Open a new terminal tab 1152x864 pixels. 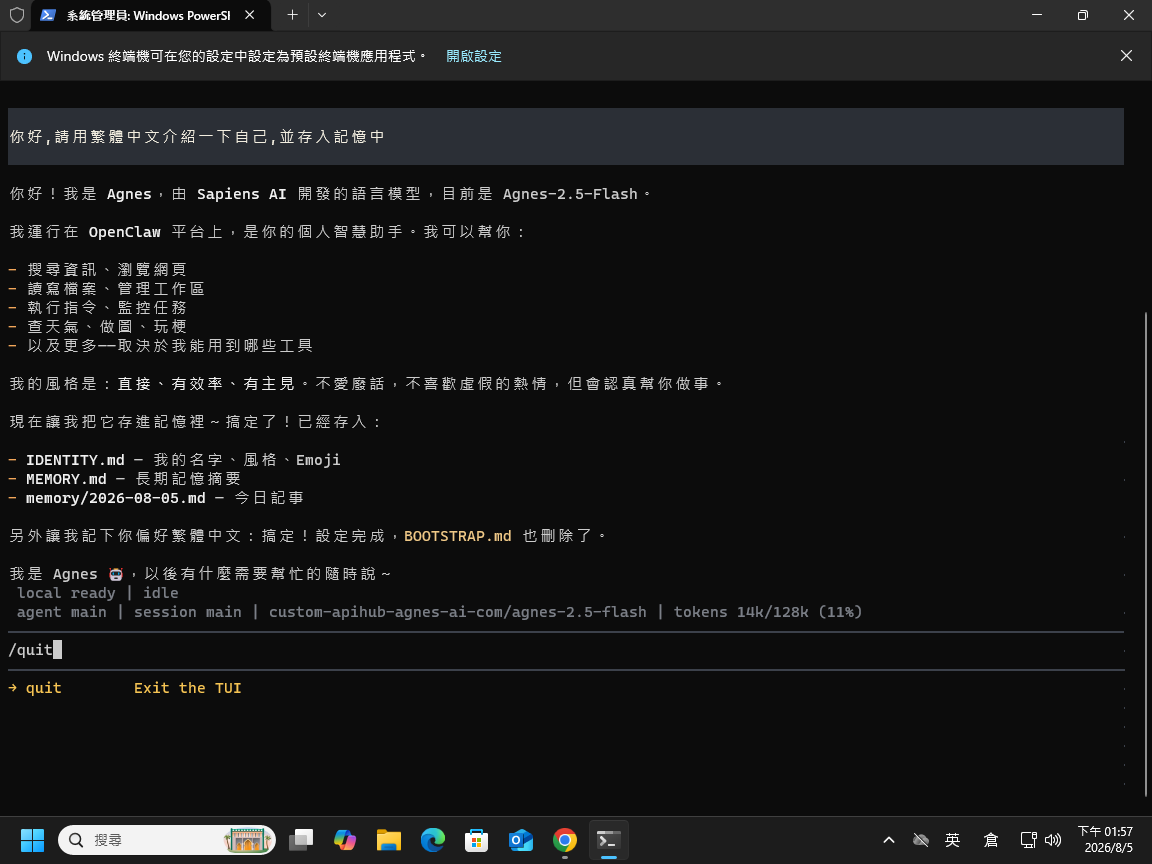pos(292,15)
